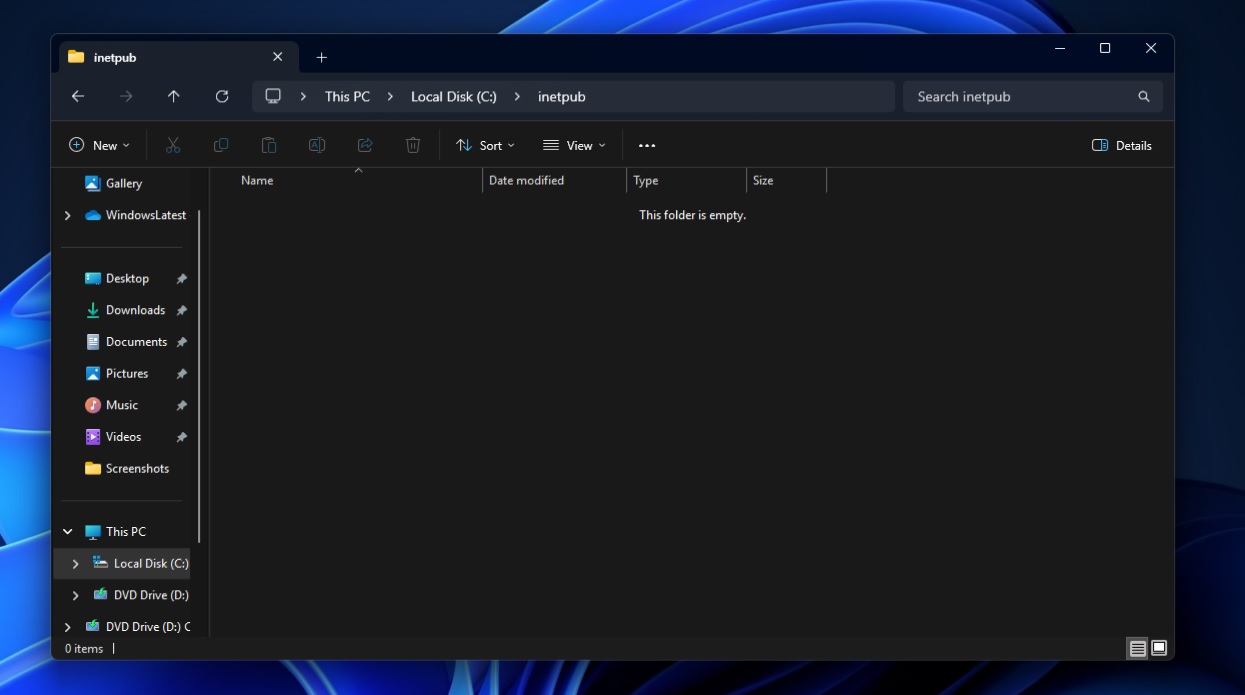Open This PC from the breadcrumb bar

coord(347,96)
